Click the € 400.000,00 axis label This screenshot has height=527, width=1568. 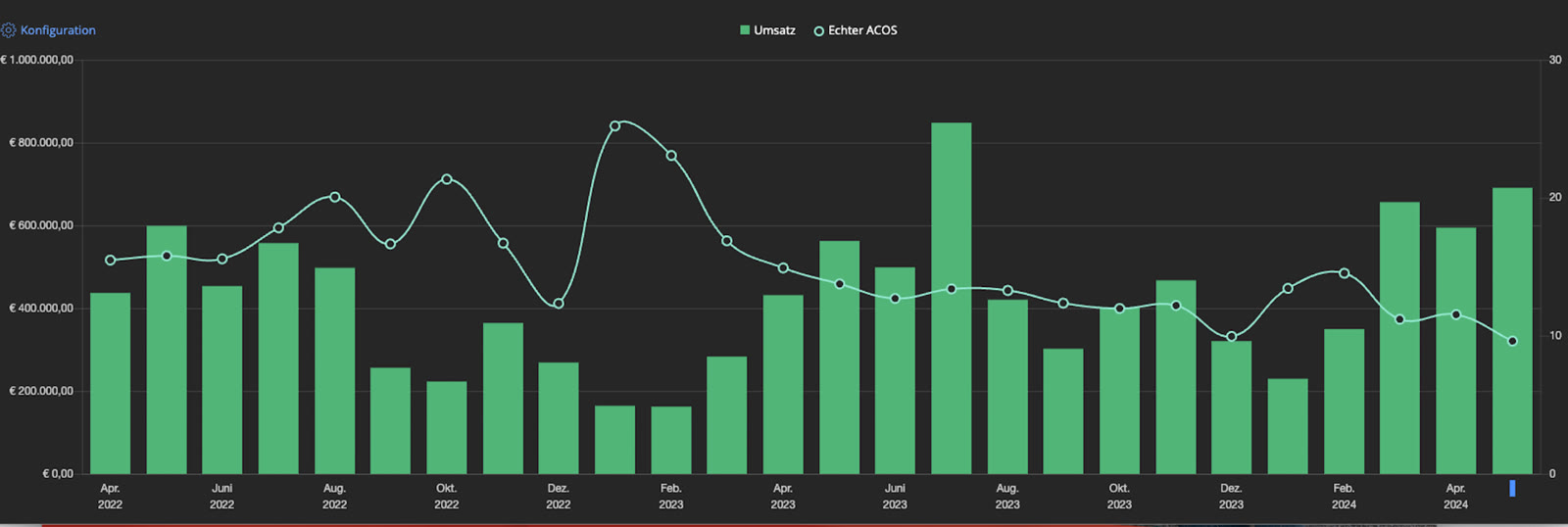coord(41,309)
